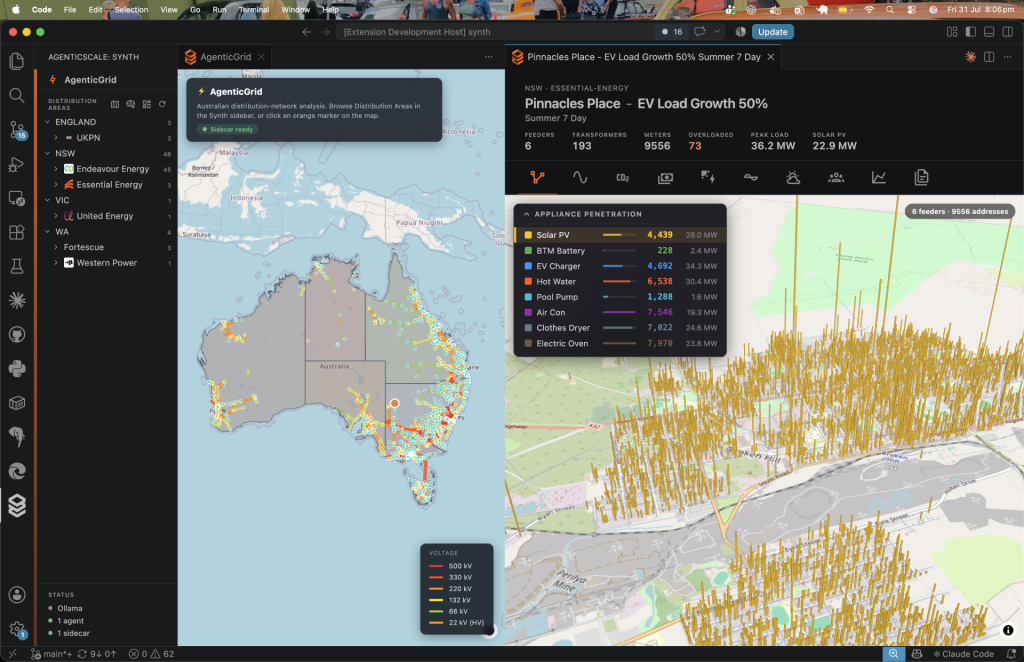1024x662 pixels.
Task: Open the Python view in activity bar
Action: (x=17, y=369)
